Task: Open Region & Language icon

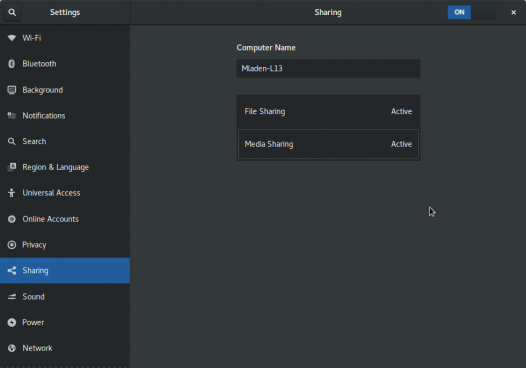Action: click(x=12, y=167)
